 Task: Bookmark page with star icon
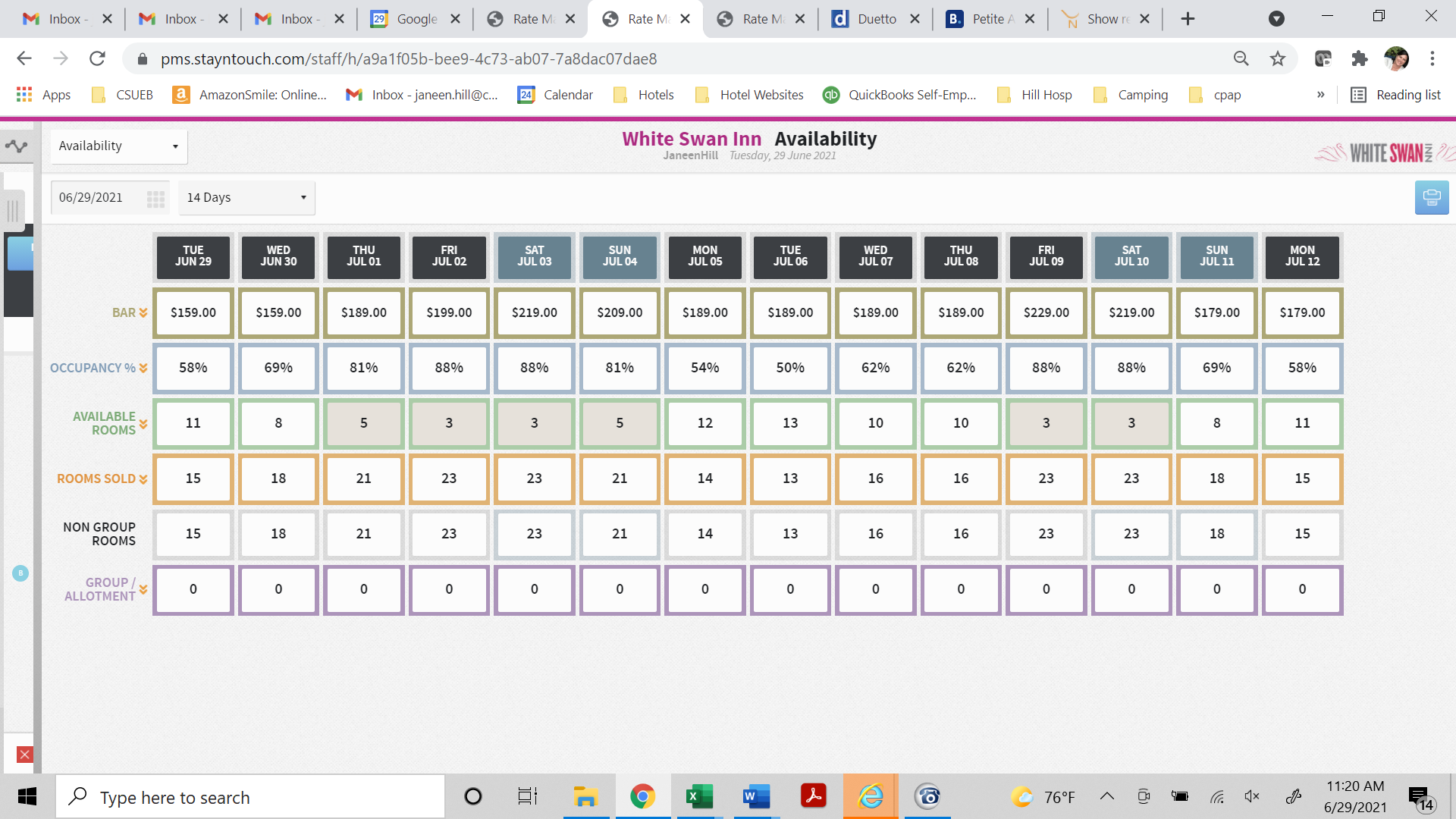pyautogui.click(x=1278, y=58)
